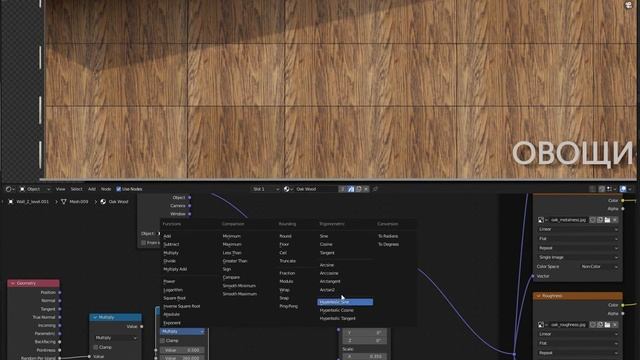This screenshot has height=360, width=640.
Task: Click Random Per Island output socket on Geometry node
Action: [60, 358]
